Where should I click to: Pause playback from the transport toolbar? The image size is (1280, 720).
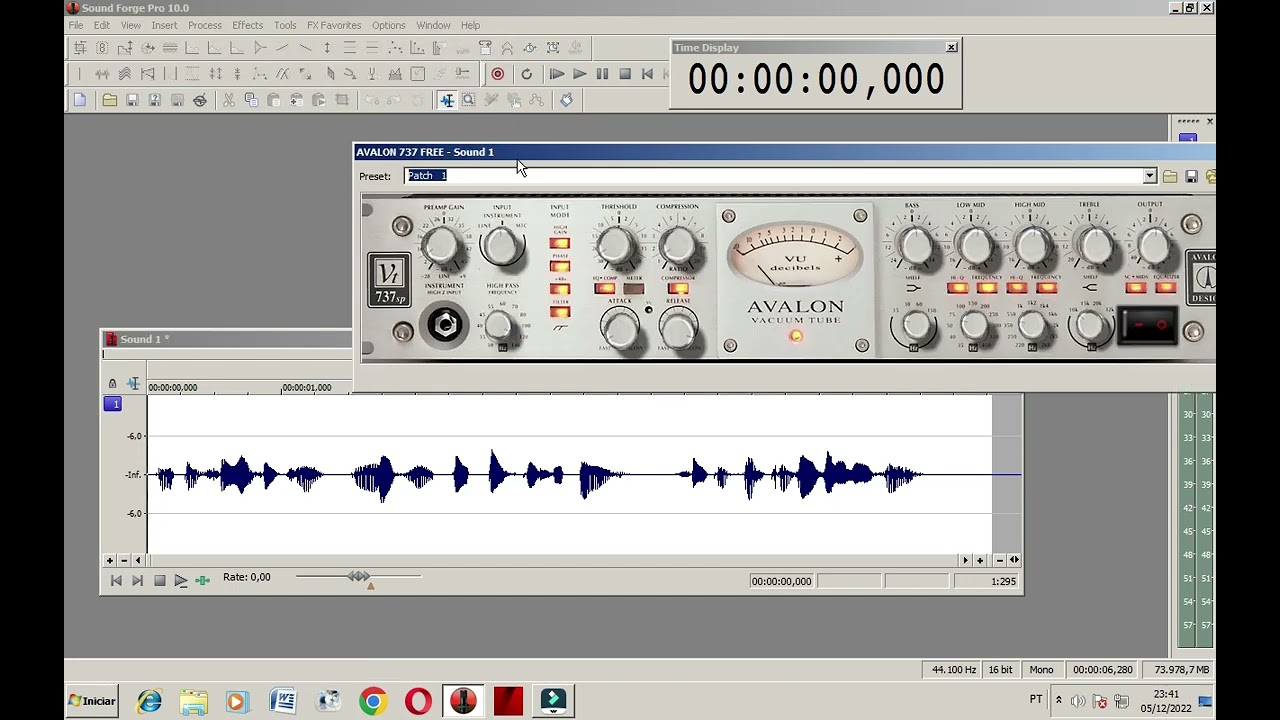(x=602, y=74)
